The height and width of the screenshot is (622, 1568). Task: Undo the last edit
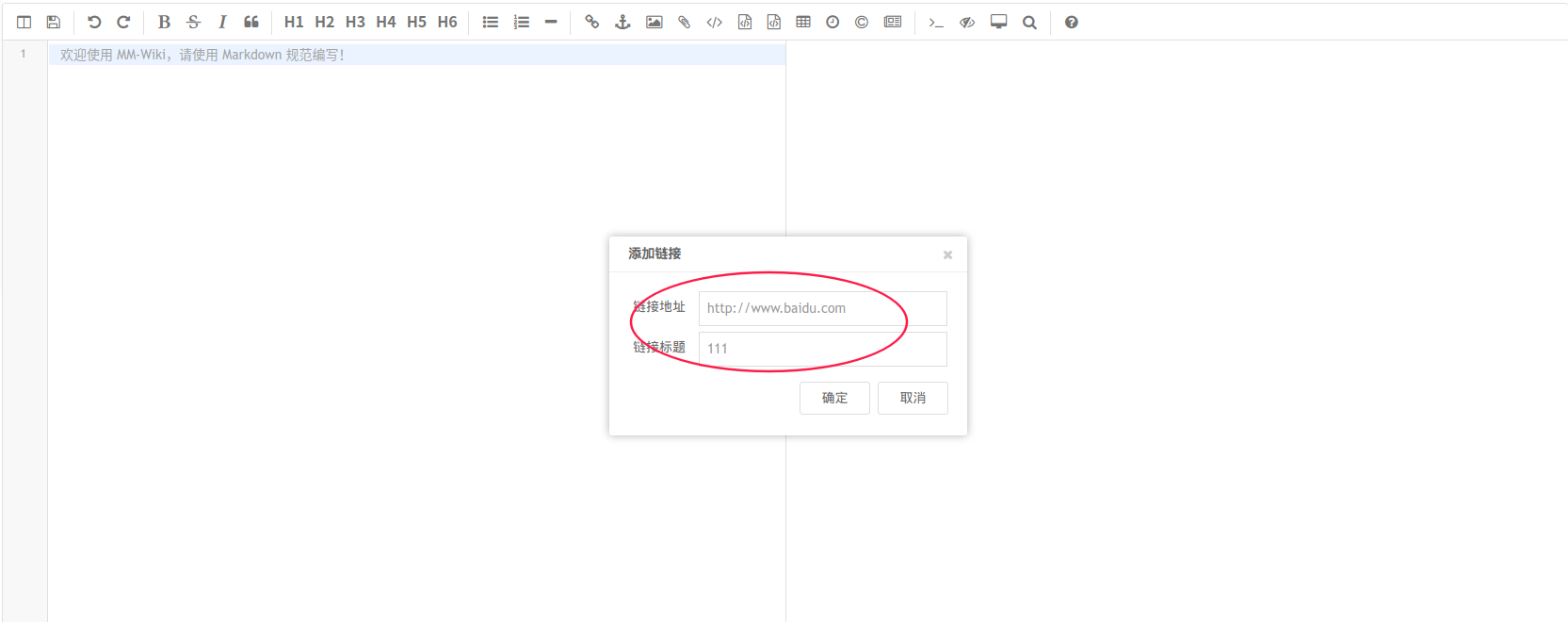tap(94, 22)
